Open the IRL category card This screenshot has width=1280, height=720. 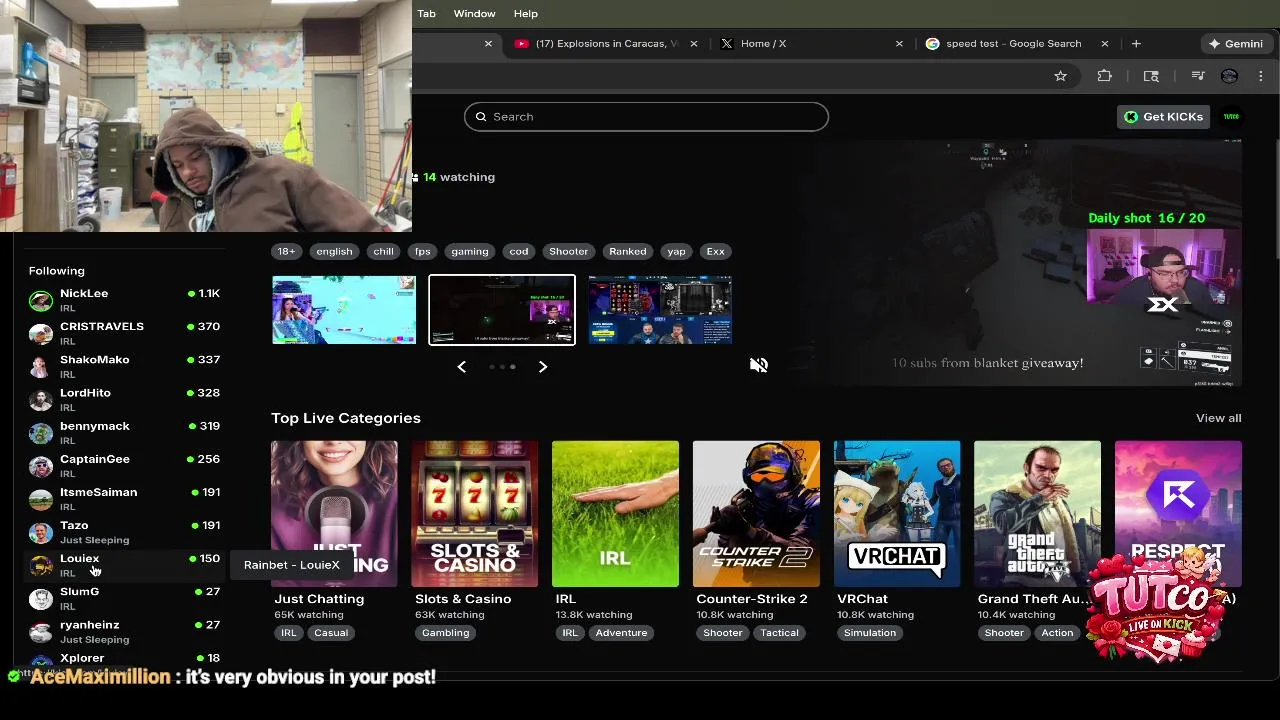coord(615,514)
